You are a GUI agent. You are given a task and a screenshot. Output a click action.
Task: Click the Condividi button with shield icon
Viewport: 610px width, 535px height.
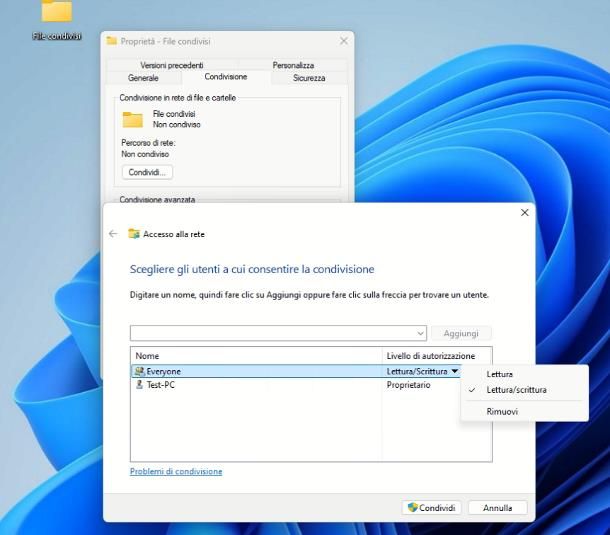[x=431, y=508]
